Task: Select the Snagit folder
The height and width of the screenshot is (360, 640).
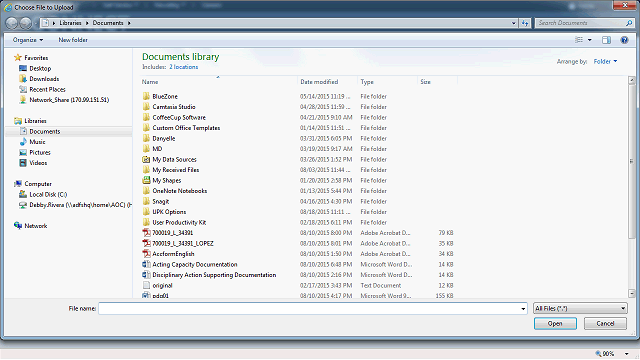Action: pos(160,201)
